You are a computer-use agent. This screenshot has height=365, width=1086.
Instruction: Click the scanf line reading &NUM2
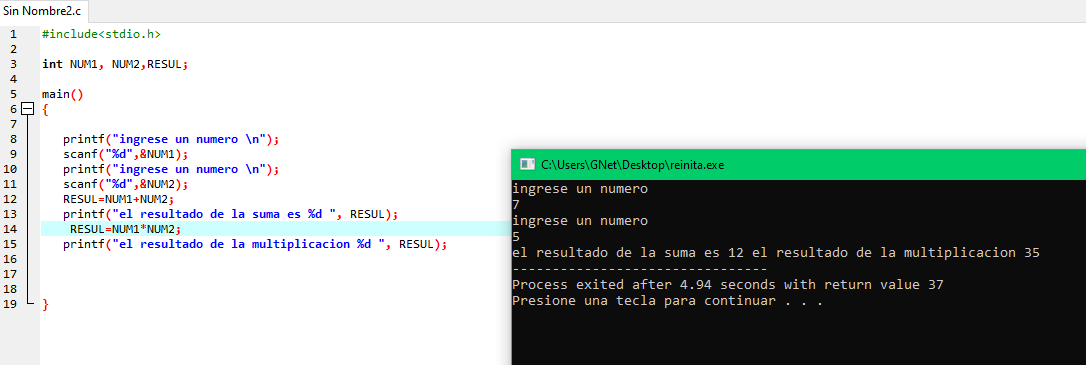(x=125, y=184)
